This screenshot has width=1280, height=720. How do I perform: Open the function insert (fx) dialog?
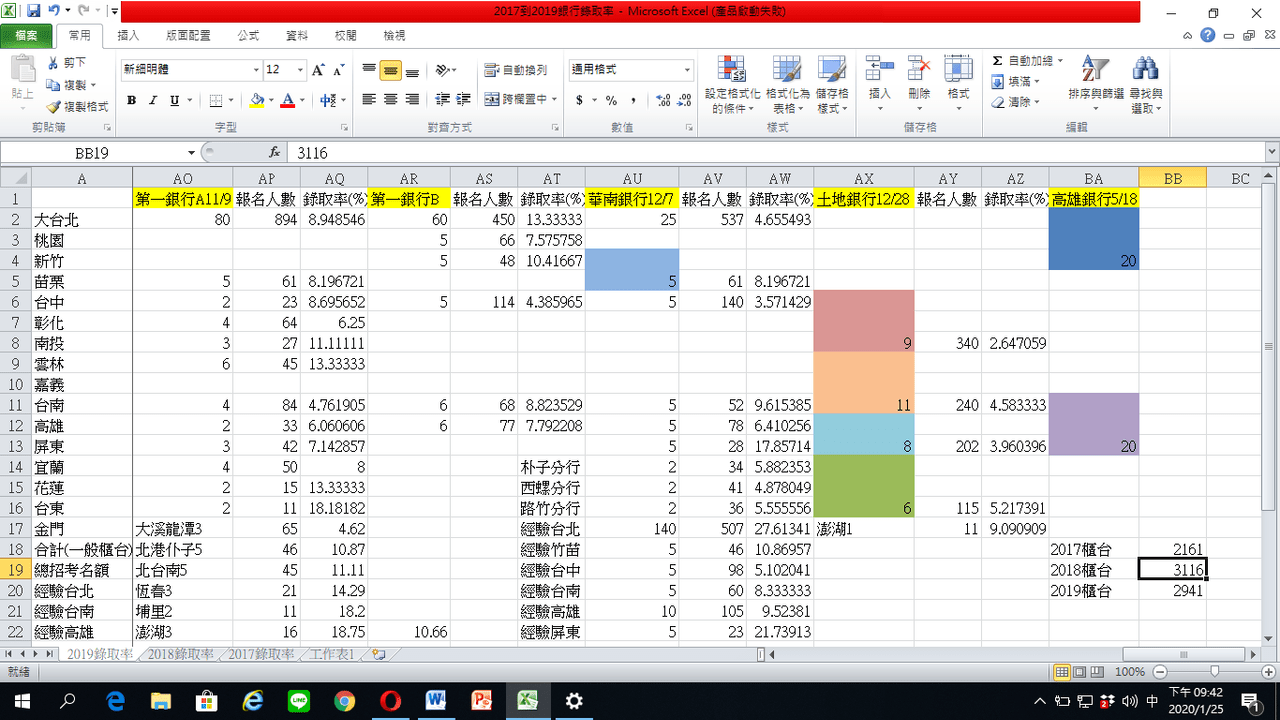tap(275, 153)
